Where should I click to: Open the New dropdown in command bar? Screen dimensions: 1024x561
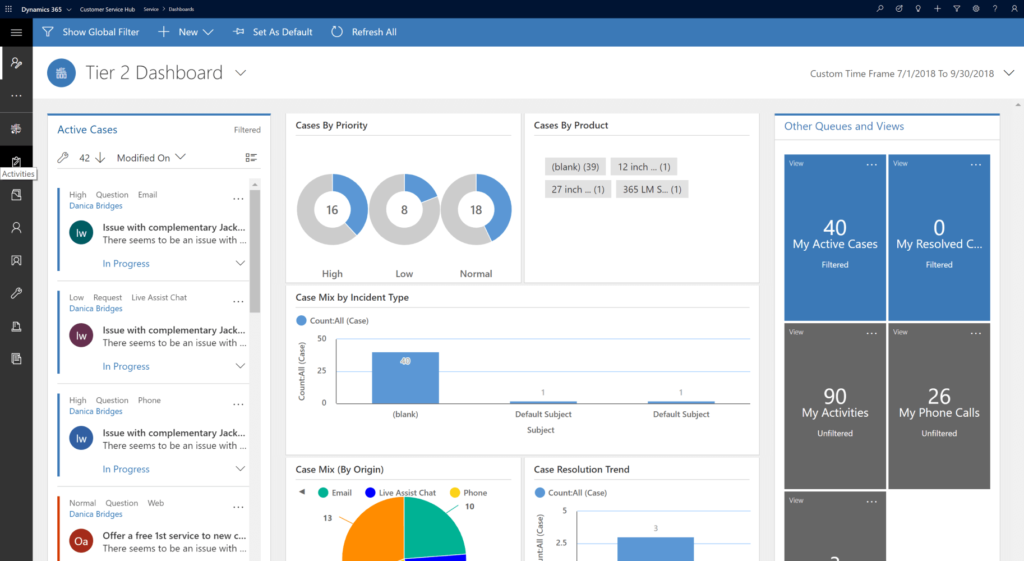186,32
